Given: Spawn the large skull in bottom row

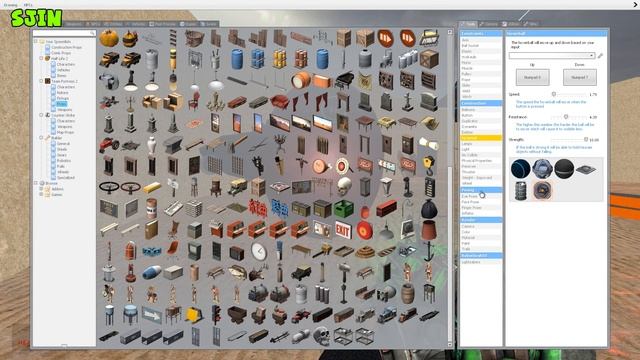Looking at the screenshot, I should [x=322, y=336].
